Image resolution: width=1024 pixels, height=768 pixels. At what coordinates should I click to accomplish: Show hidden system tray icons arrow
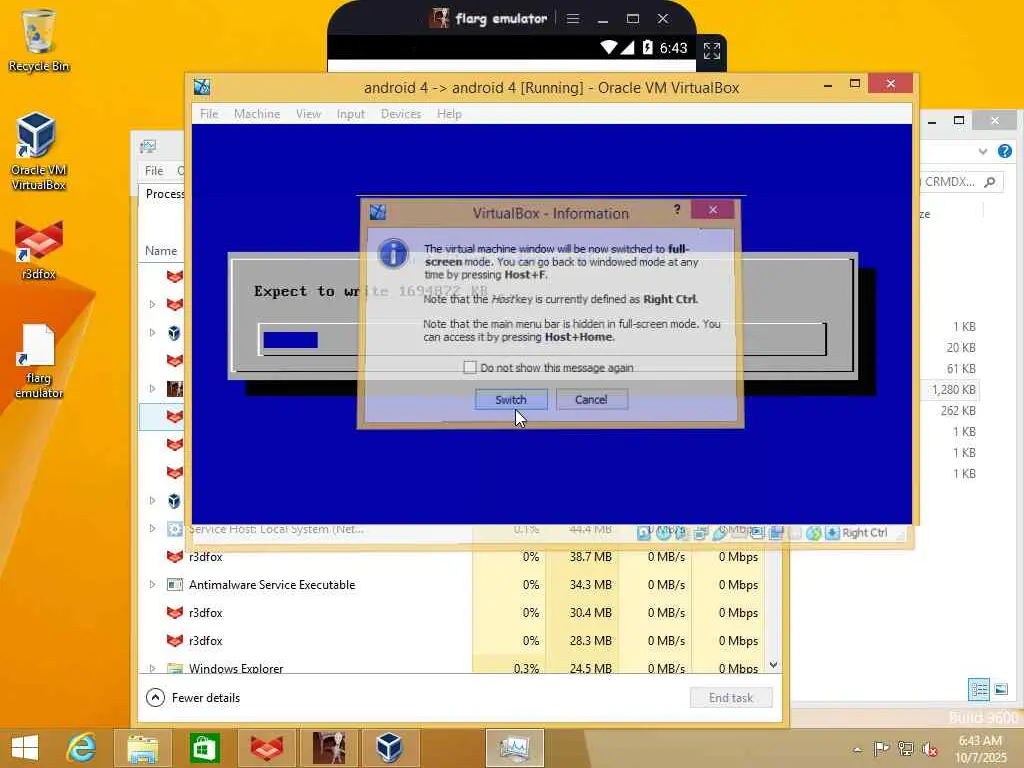tap(857, 750)
